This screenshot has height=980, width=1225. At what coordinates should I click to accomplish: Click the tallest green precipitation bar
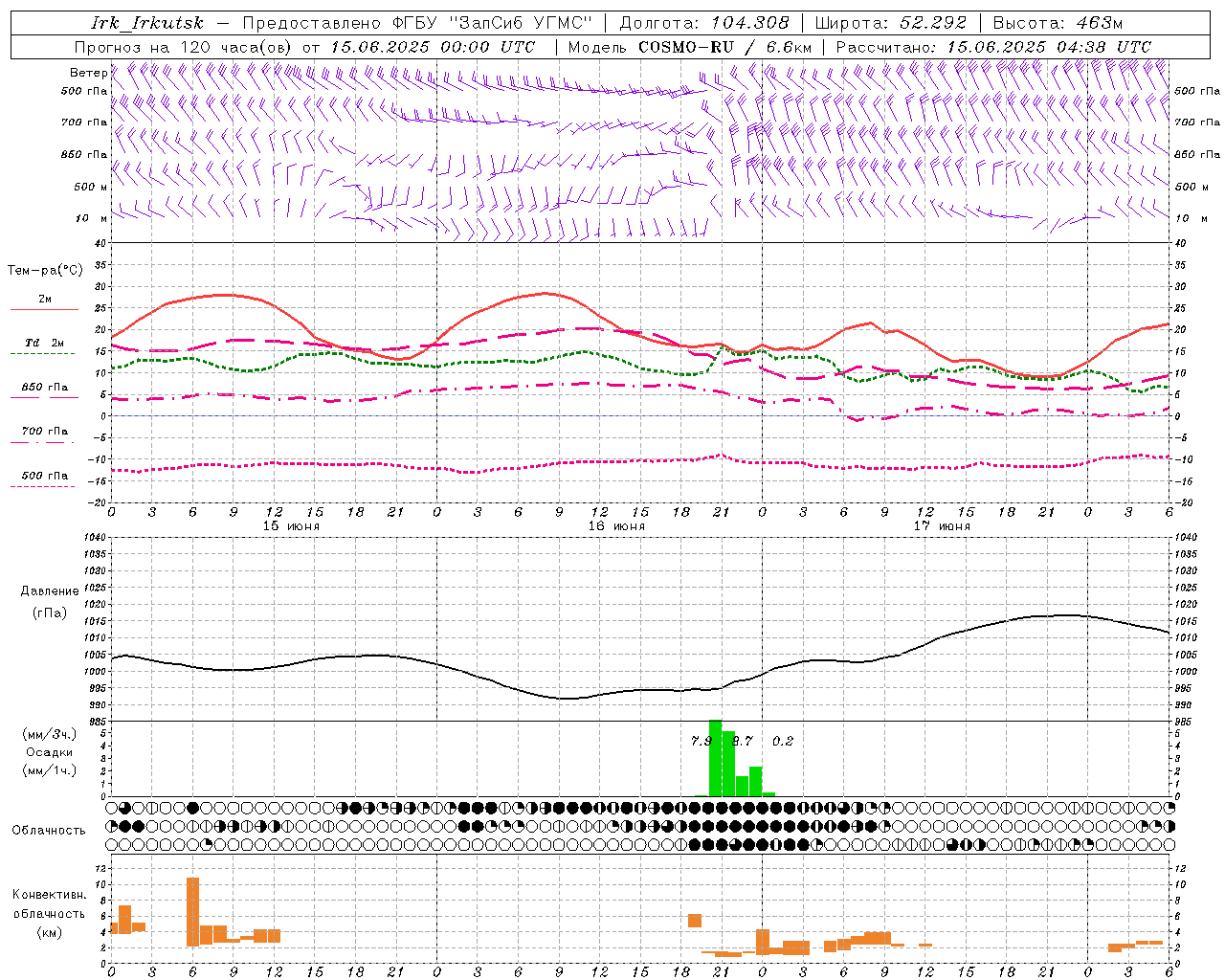click(715, 758)
